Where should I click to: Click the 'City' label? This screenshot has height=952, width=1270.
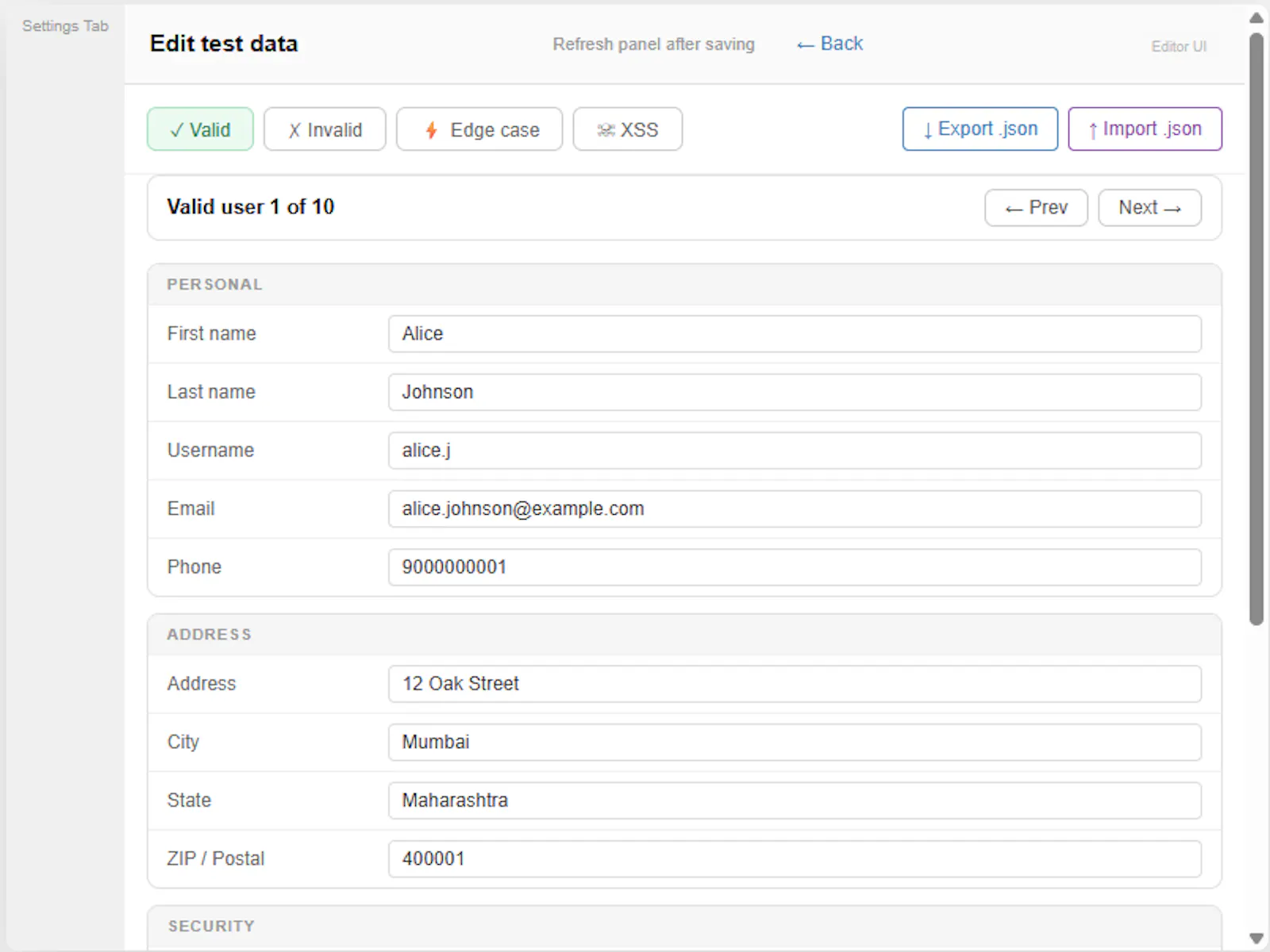(x=183, y=742)
